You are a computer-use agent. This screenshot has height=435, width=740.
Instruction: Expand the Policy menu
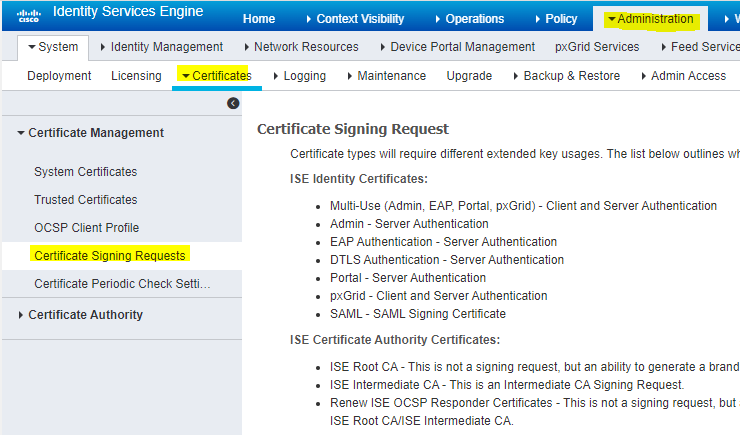point(556,19)
